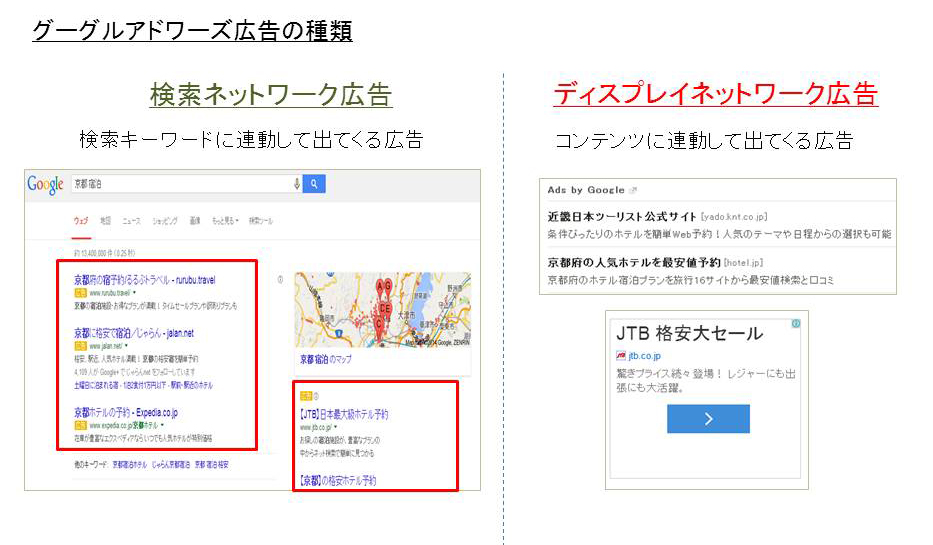The width and height of the screenshot is (933, 545).
Task: Click the AdChoices icon on JTB banner
Action: pyautogui.click(x=796, y=324)
